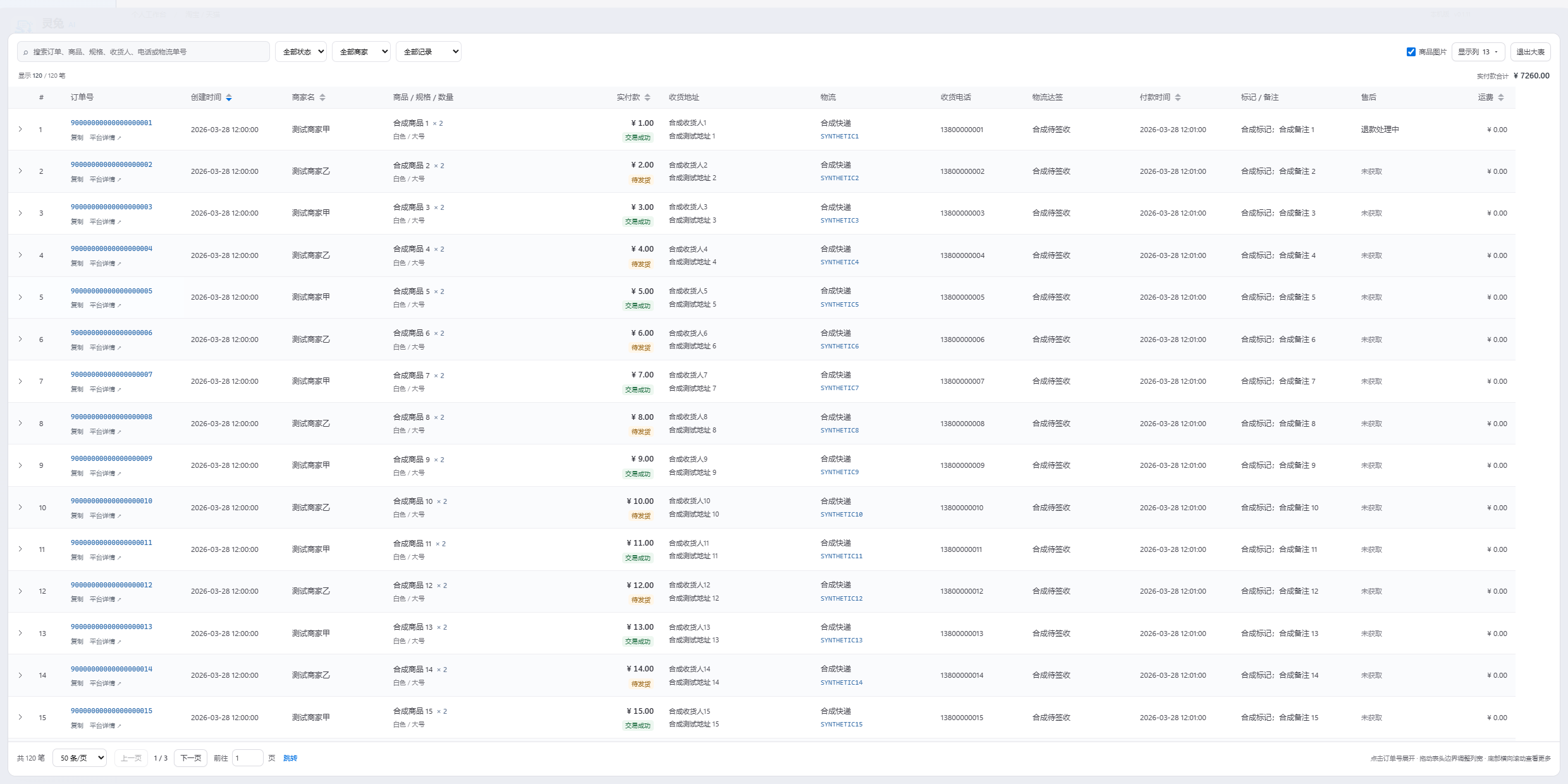1568x784 pixels.
Task: Open the 显示列 13 column selector
Action: 1478,52
